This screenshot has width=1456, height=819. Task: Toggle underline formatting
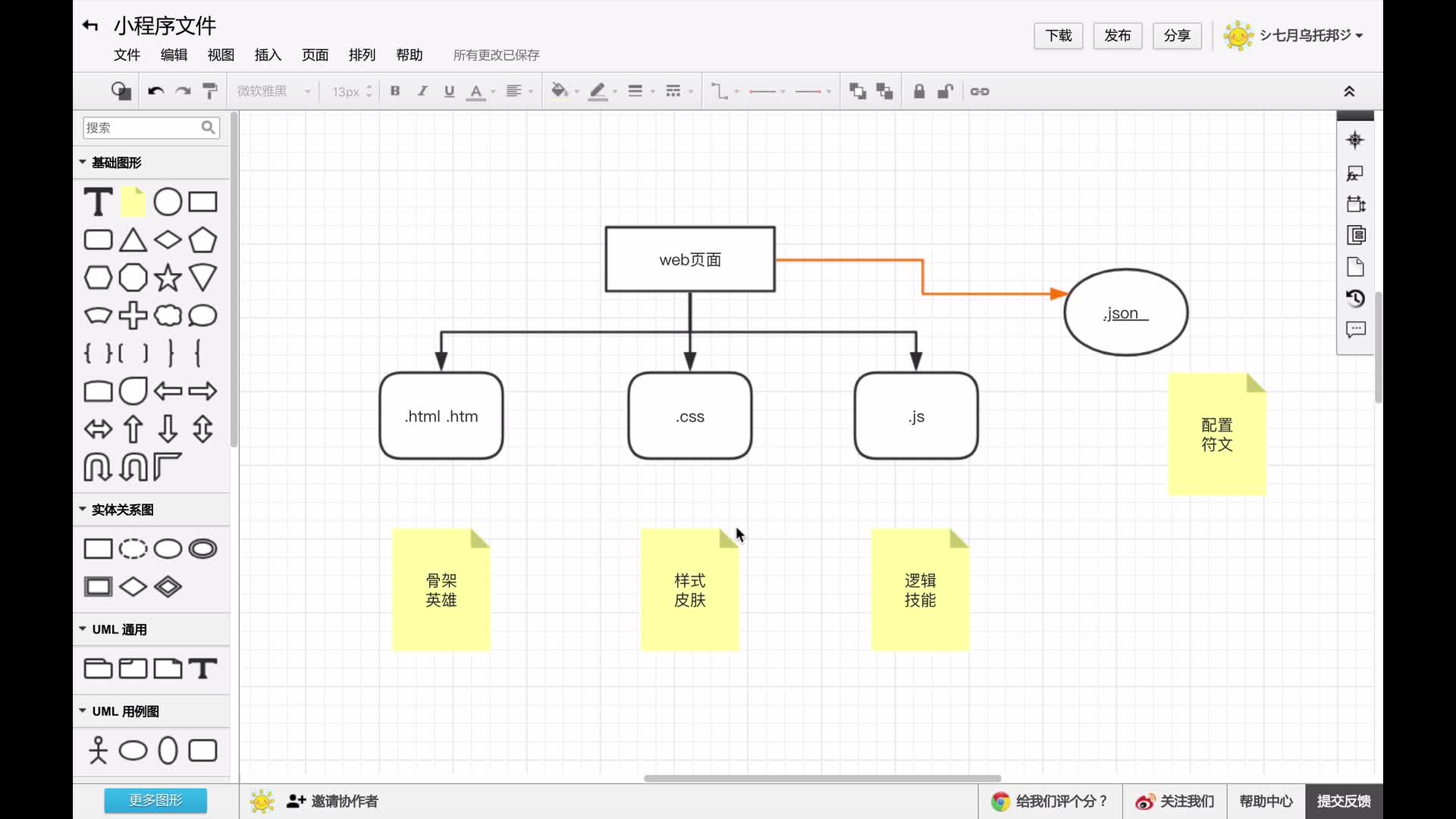coord(449,91)
